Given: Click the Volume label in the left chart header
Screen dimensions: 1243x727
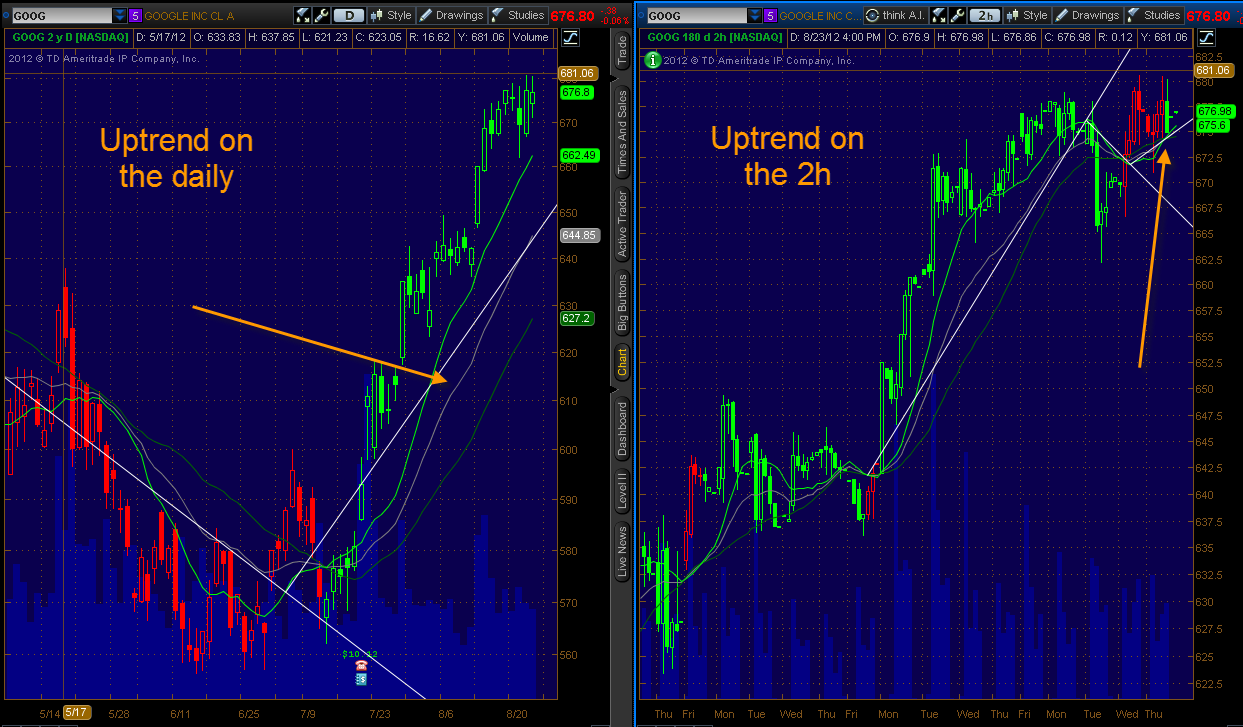Looking at the screenshot, I should (x=530, y=37).
